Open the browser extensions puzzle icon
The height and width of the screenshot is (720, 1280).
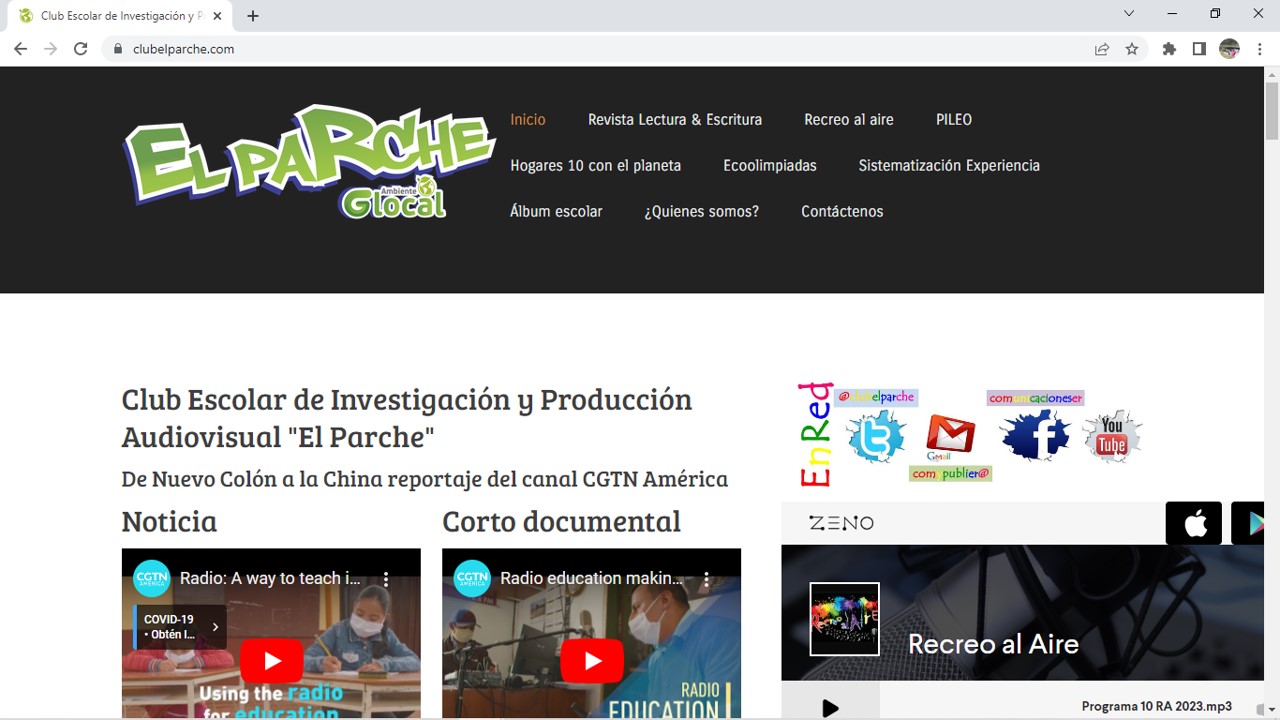[x=1168, y=49]
